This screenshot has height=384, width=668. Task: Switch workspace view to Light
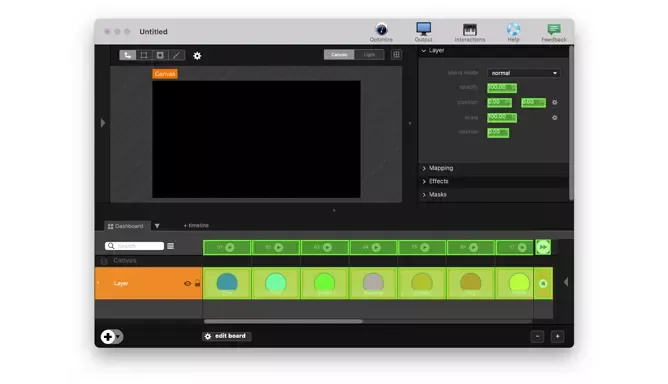pos(369,55)
